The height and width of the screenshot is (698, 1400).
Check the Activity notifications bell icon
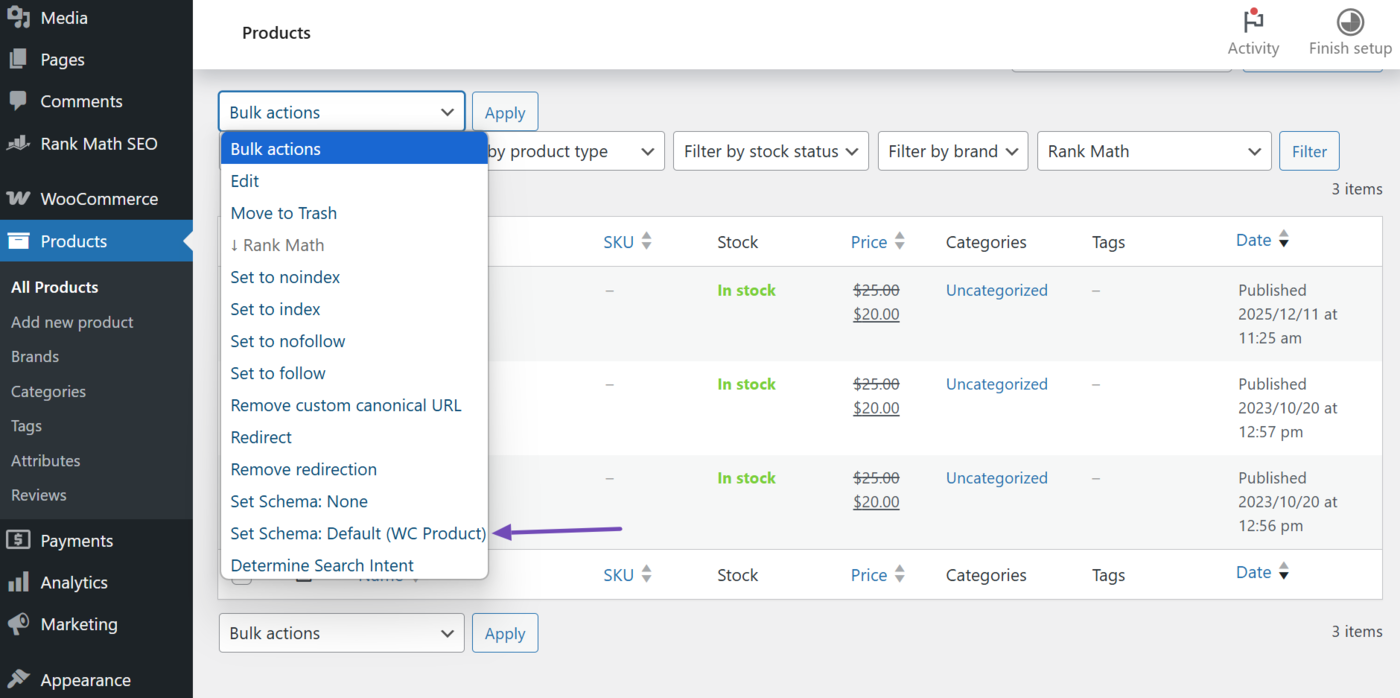coord(1253,22)
